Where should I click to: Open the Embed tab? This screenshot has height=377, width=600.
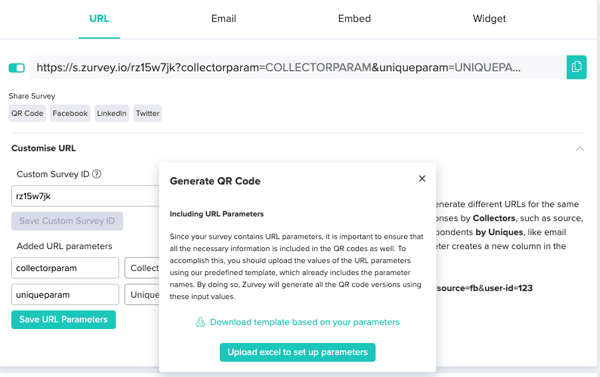click(x=354, y=19)
